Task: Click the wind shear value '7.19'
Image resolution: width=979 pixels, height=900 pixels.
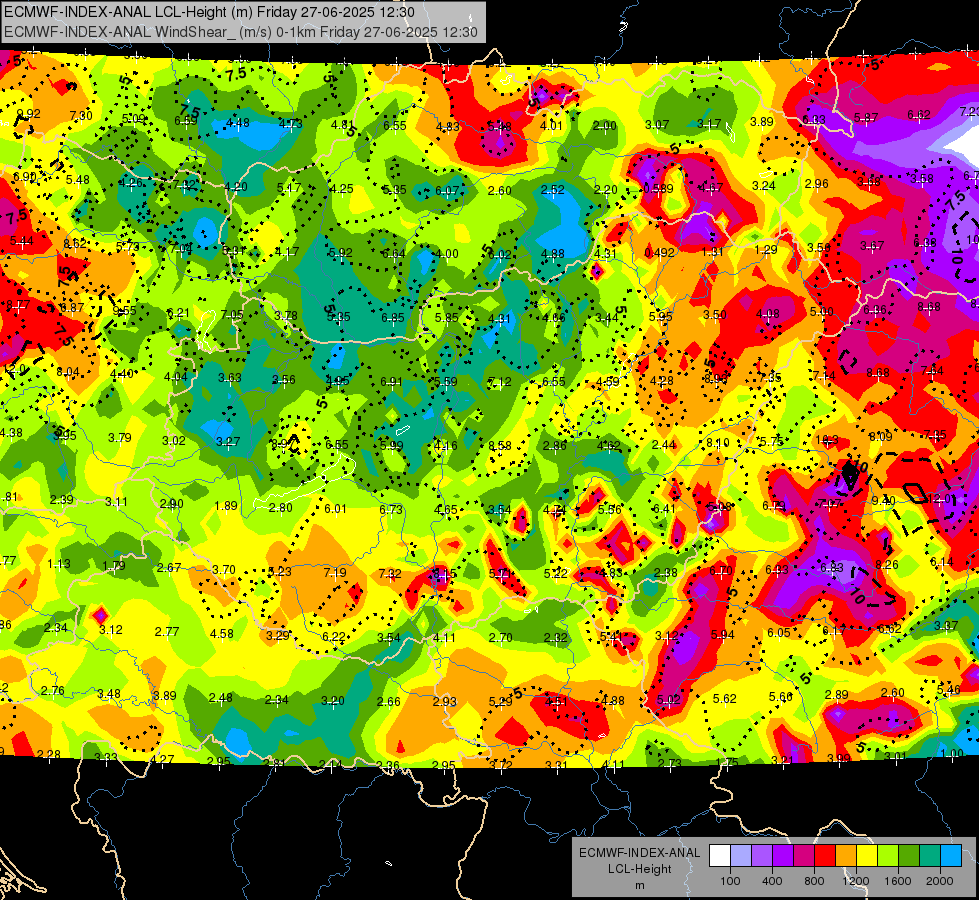Action: (335, 573)
